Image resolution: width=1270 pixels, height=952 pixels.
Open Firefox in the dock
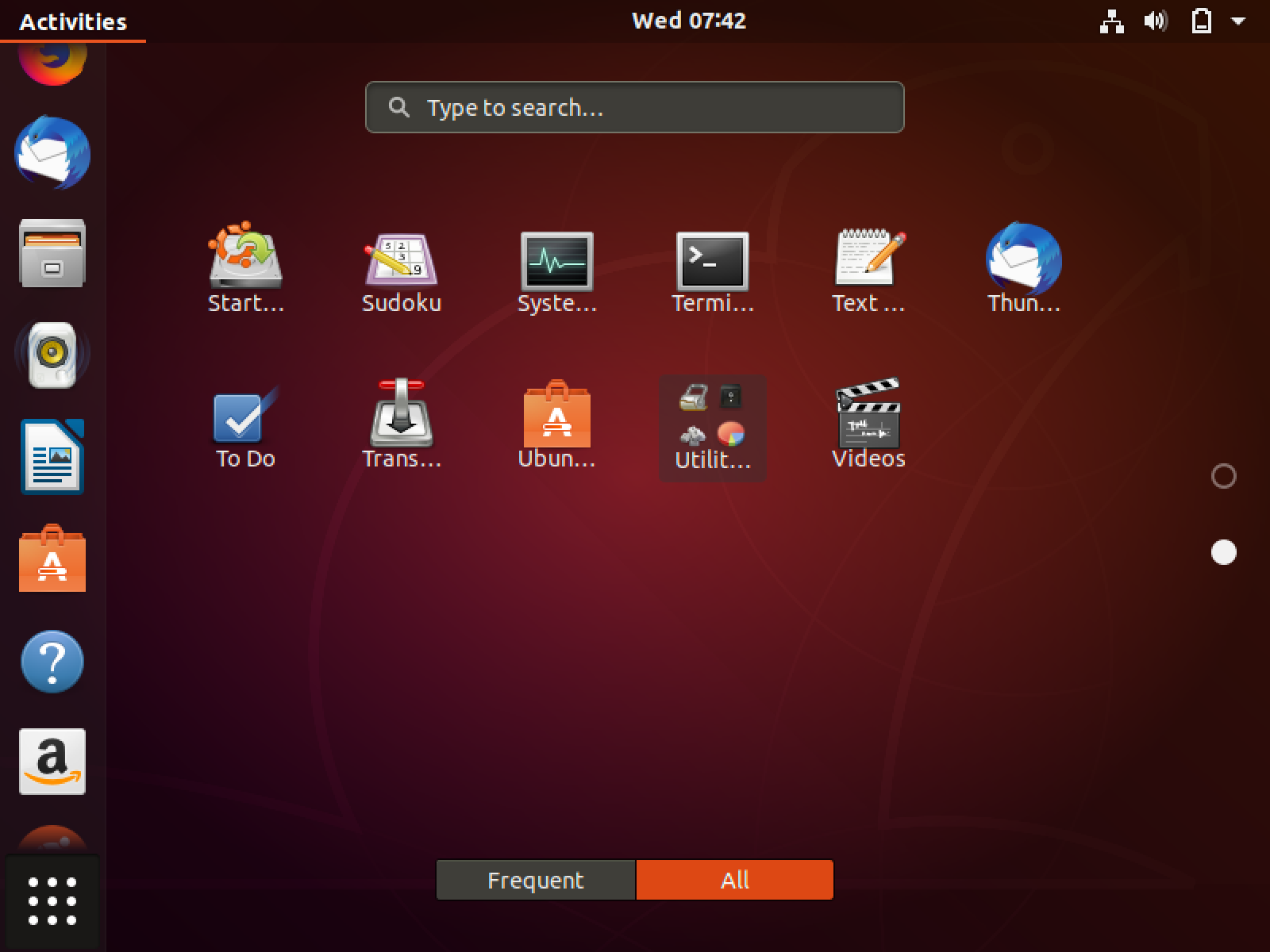tap(52, 63)
